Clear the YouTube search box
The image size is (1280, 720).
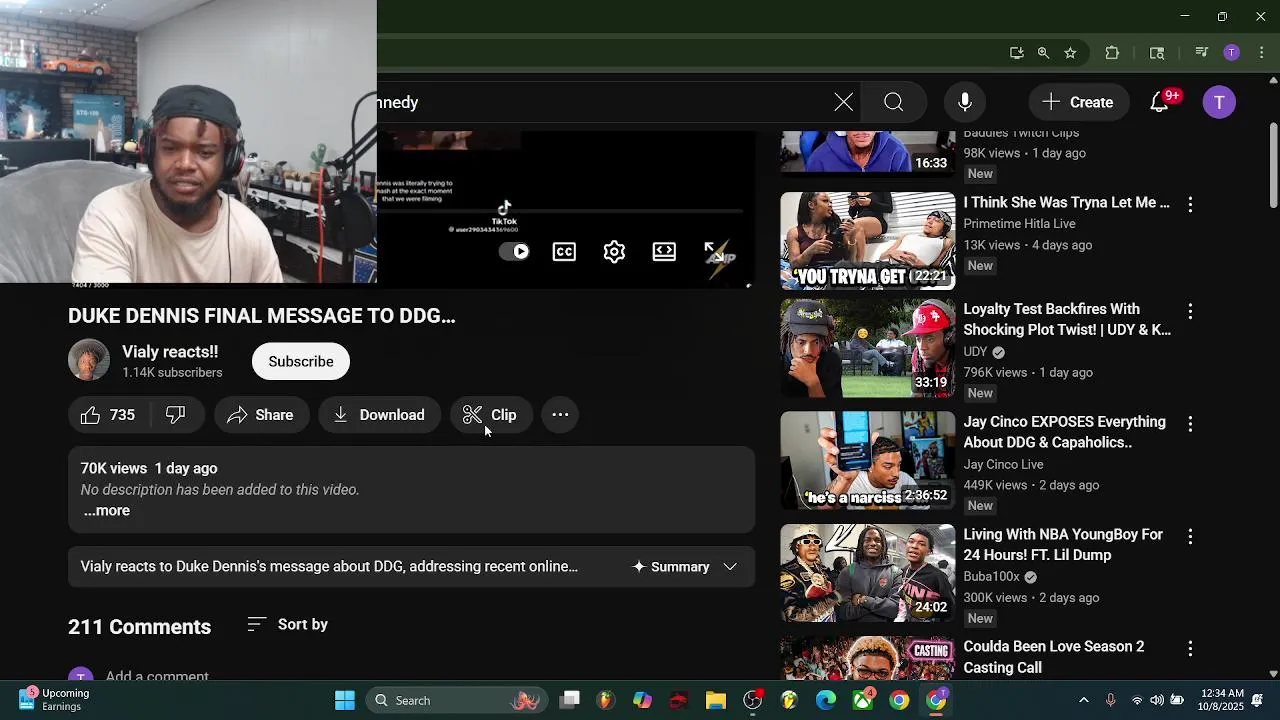(x=844, y=102)
